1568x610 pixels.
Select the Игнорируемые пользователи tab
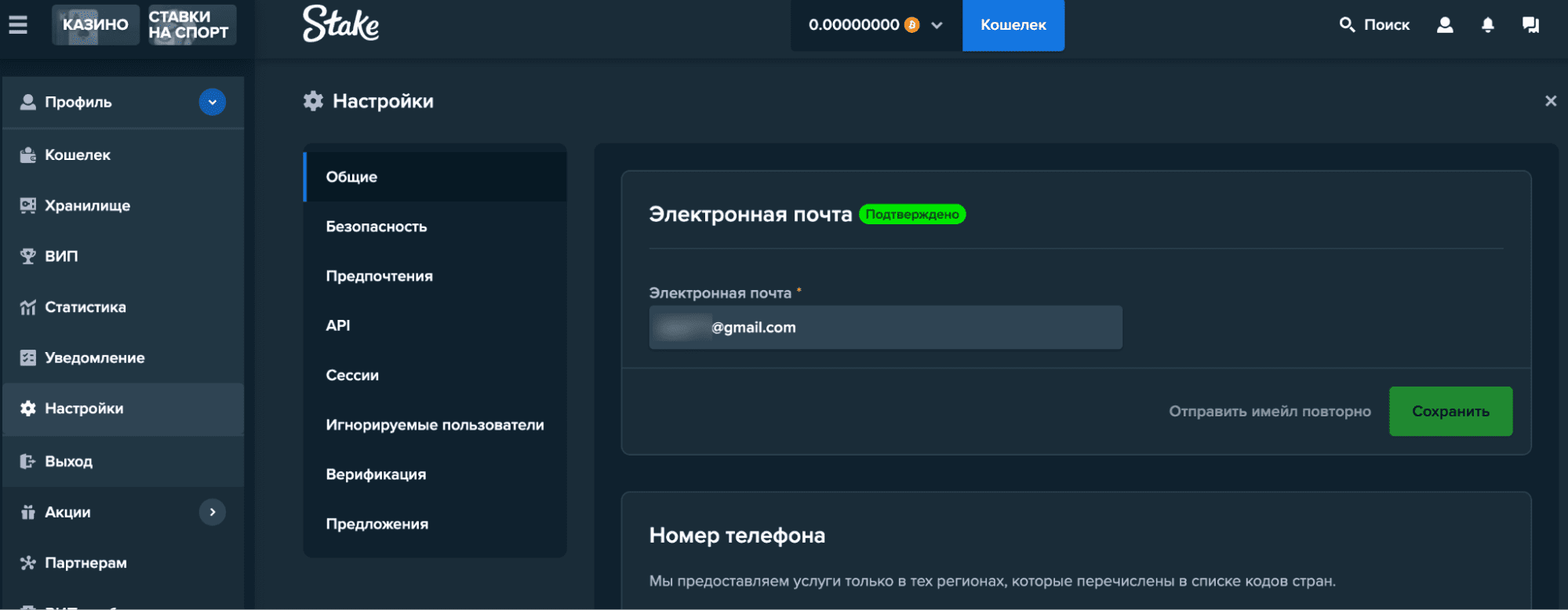435,425
